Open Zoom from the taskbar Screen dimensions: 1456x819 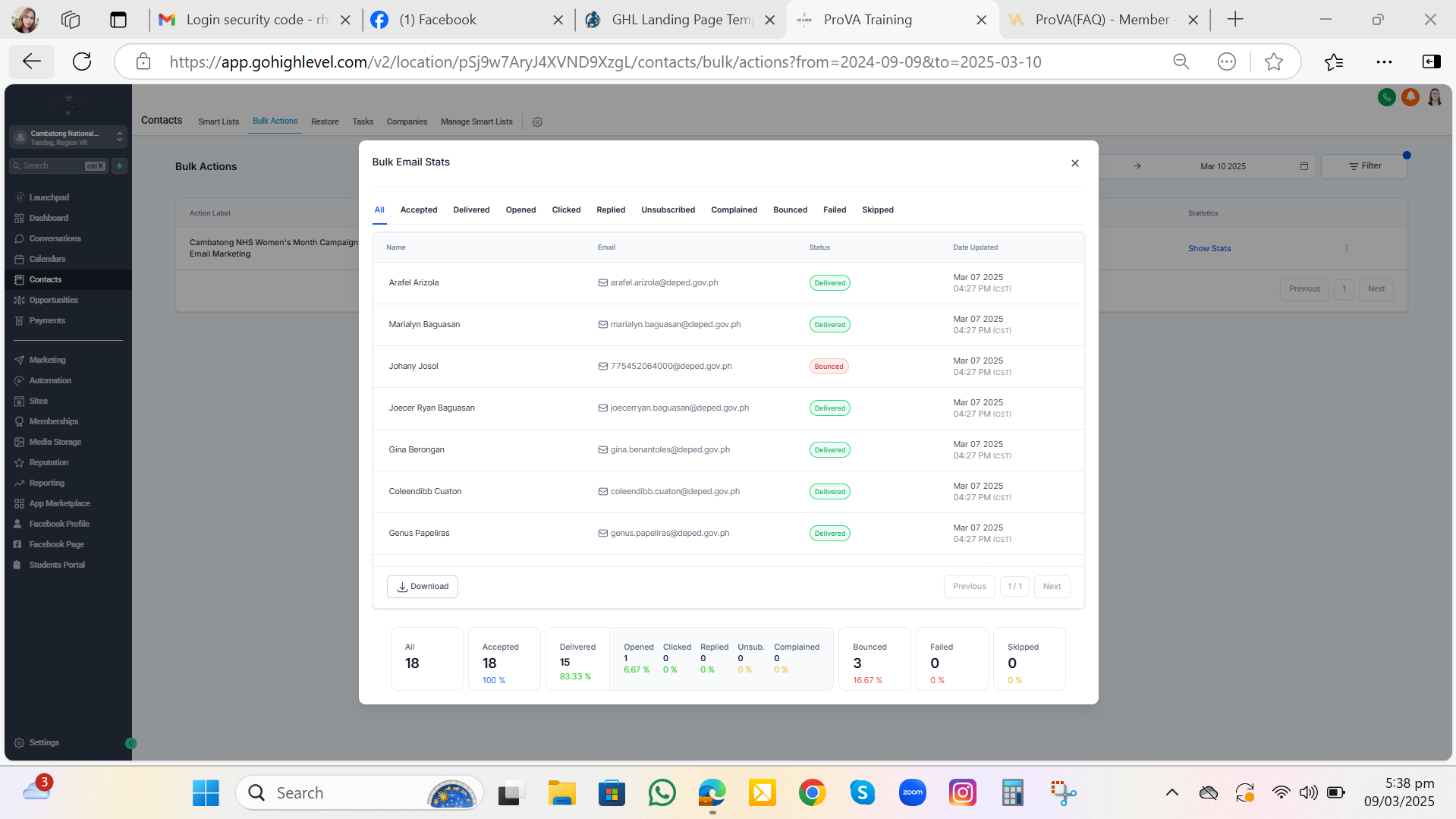[x=913, y=793]
